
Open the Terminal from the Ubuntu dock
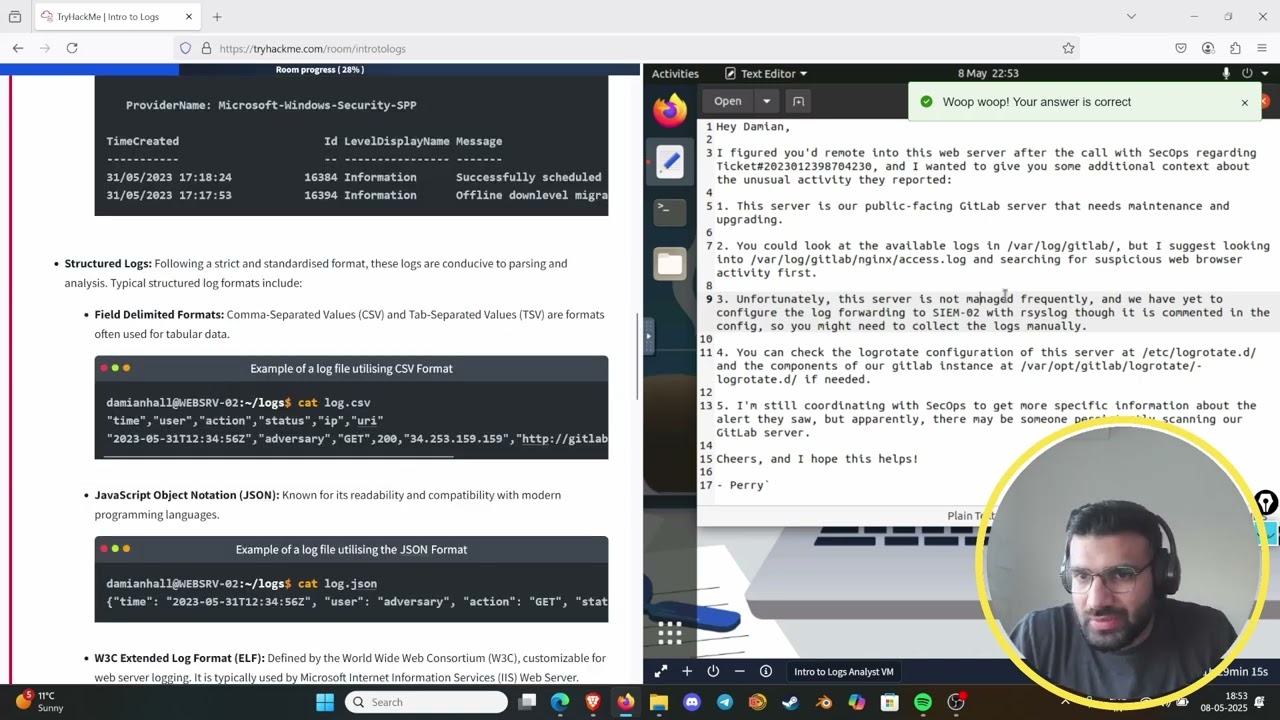[670, 211]
